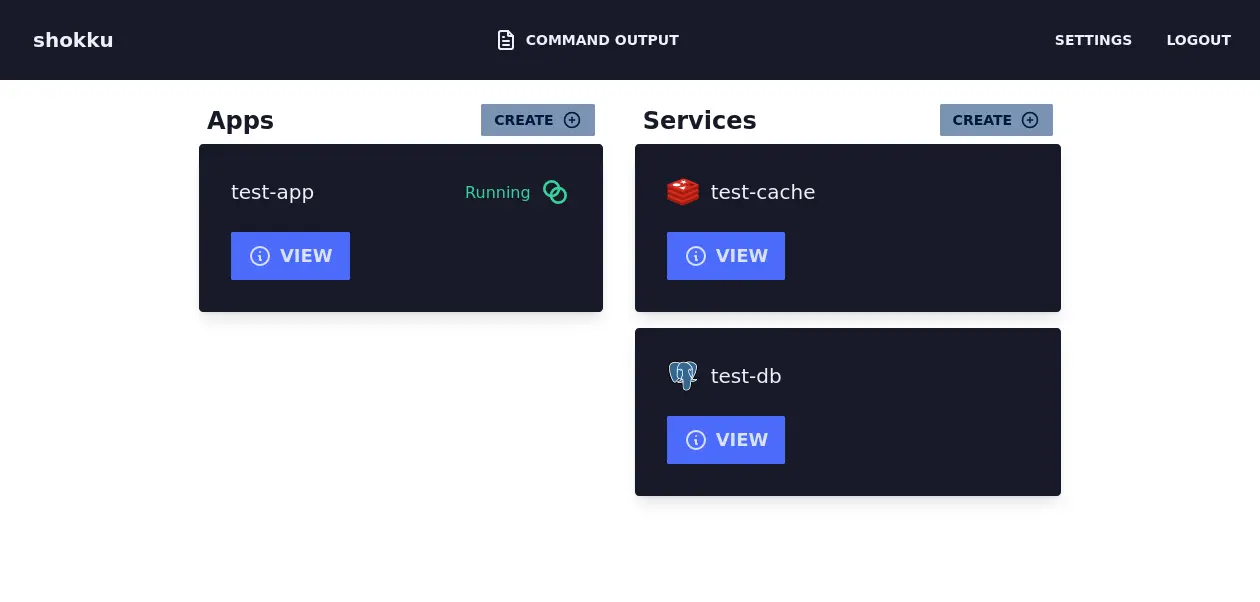The height and width of the screenshot is (602, 1260).
Task: Click the Running status on test-app
Action: point(497,192)
